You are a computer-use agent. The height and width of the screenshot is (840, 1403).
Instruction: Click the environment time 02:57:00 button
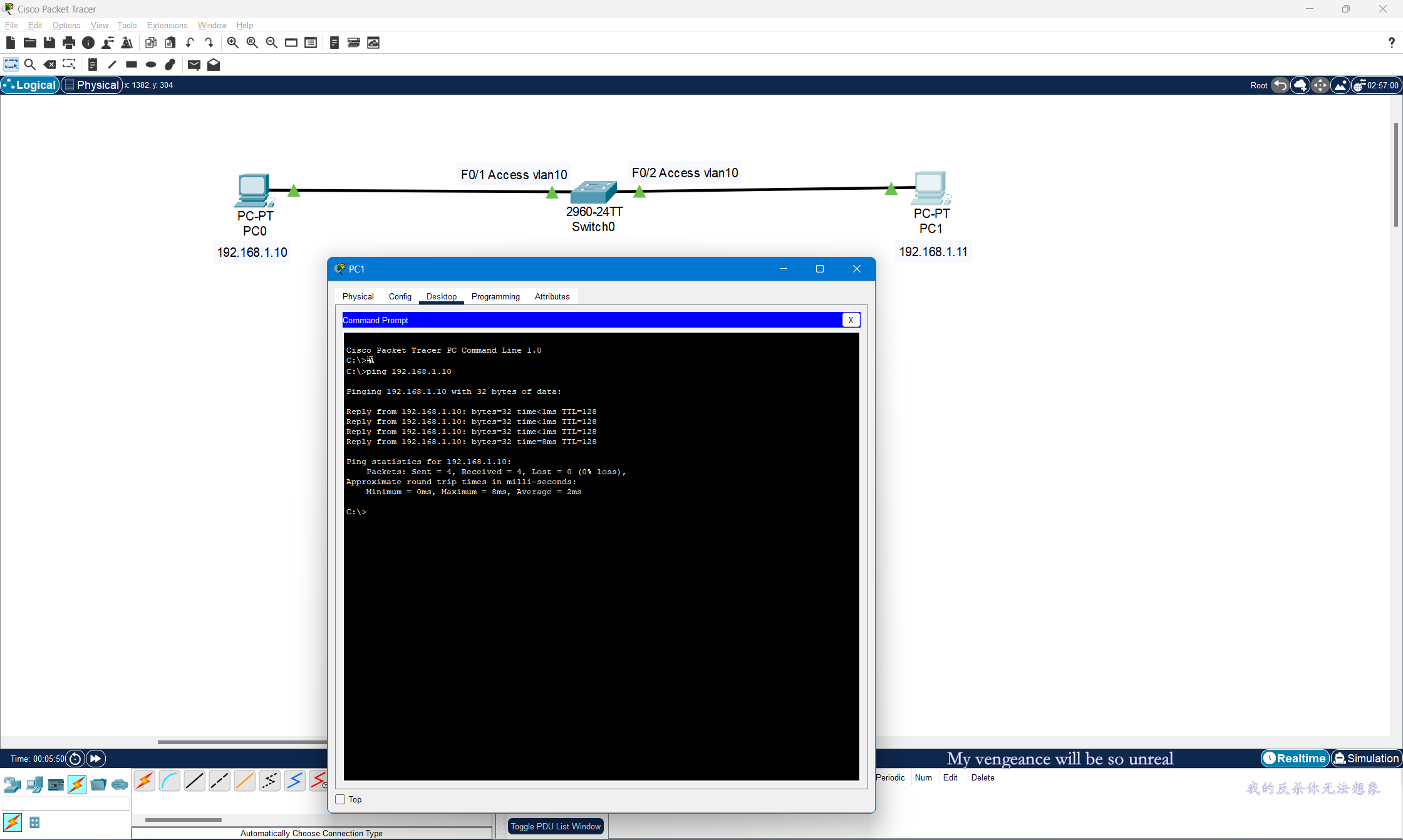click(x=1376, y=85)
